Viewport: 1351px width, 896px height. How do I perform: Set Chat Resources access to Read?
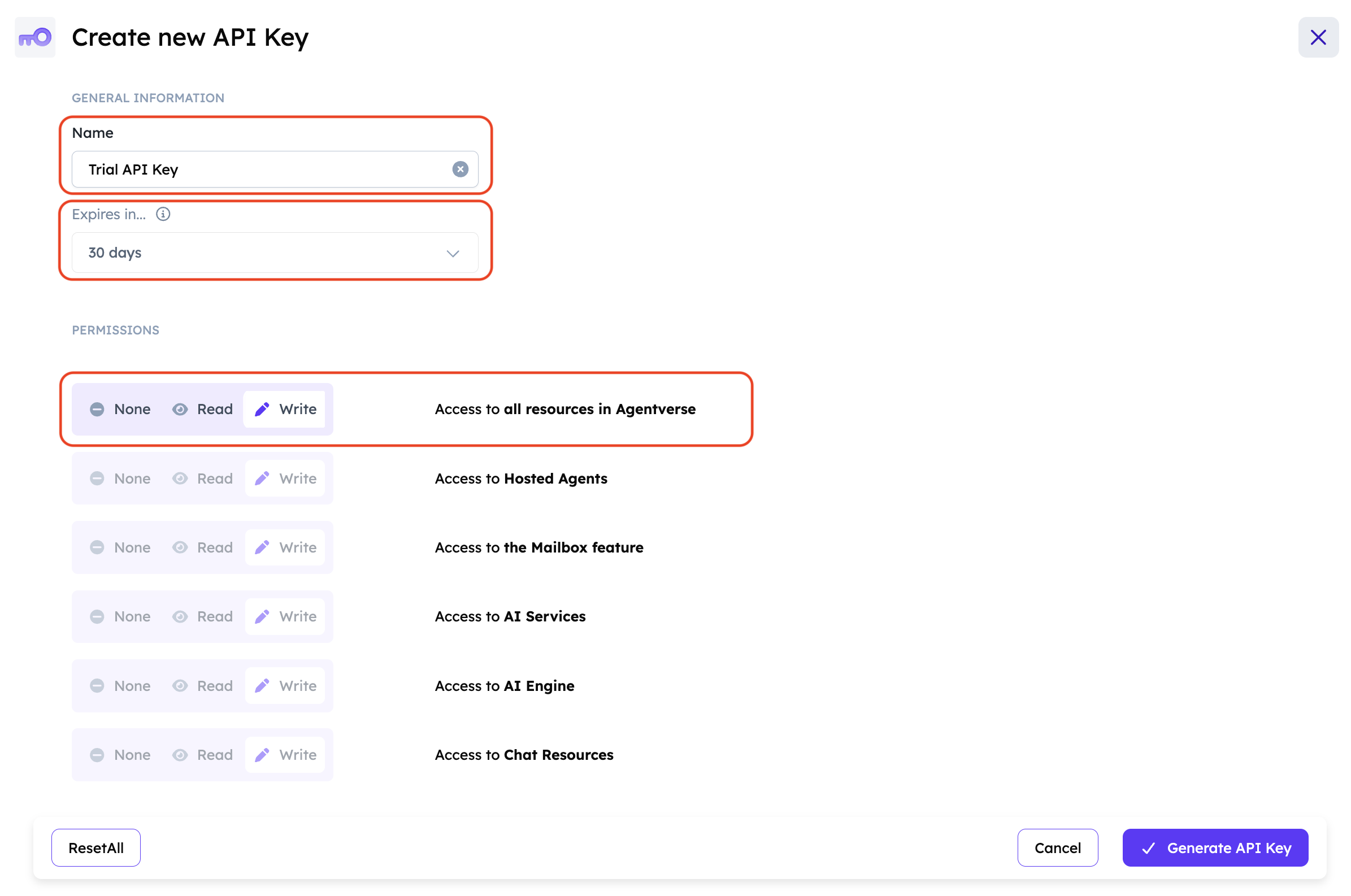click(203, 755)
